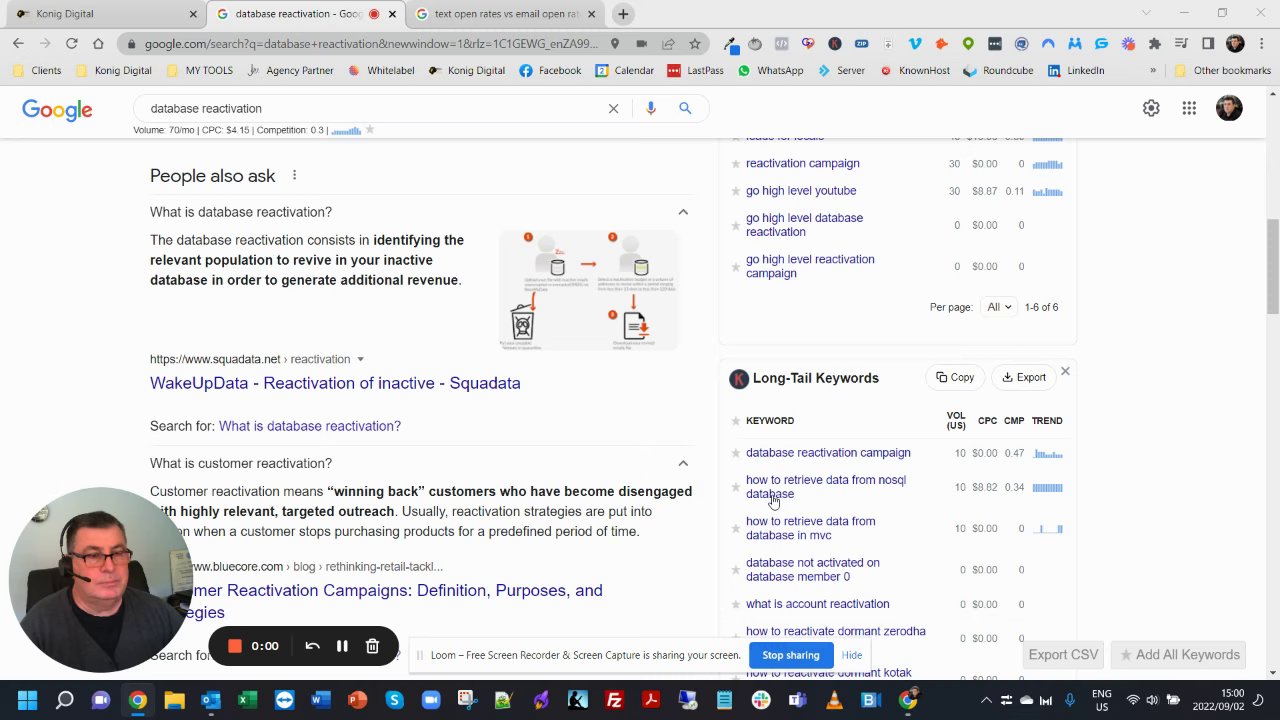
Task: Star 'how to retrieve data from database in mvc'
Action: tap(736, 528)
